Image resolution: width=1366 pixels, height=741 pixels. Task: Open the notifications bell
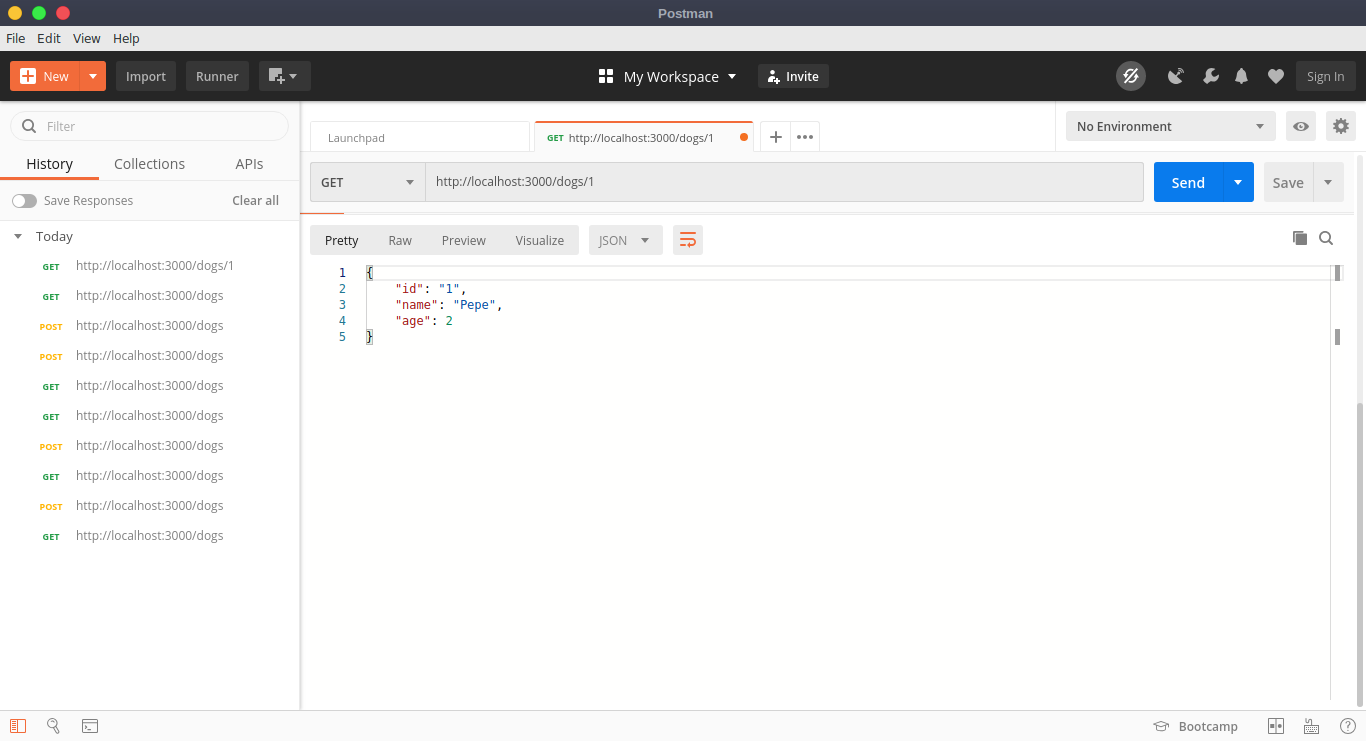1242,76
